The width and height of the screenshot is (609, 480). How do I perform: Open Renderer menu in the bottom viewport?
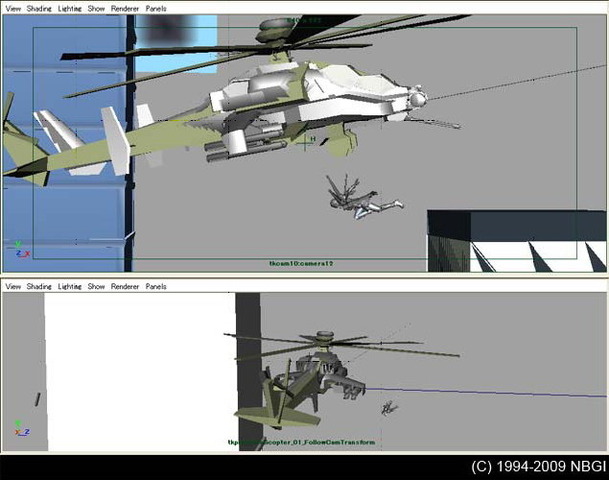tap(125, 286)
